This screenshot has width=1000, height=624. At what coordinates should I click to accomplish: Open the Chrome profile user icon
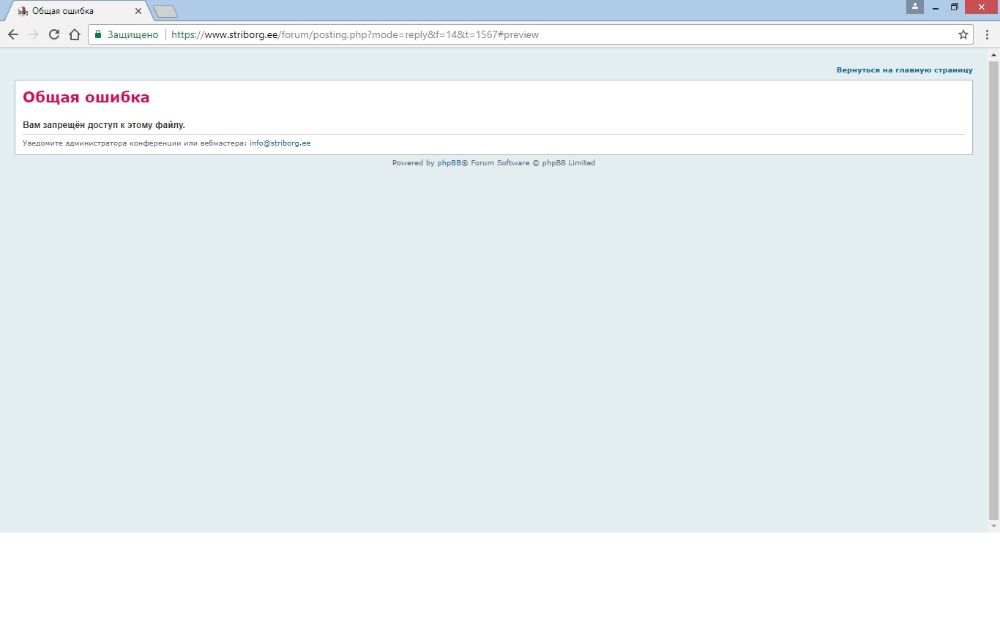point(914,7)
